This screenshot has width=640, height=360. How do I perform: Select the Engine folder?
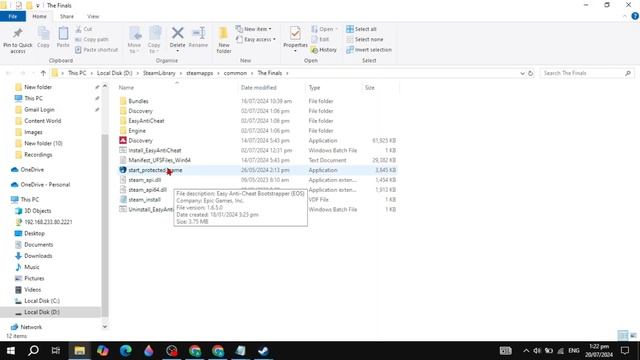pyautogui.click(x=137, y=131)
